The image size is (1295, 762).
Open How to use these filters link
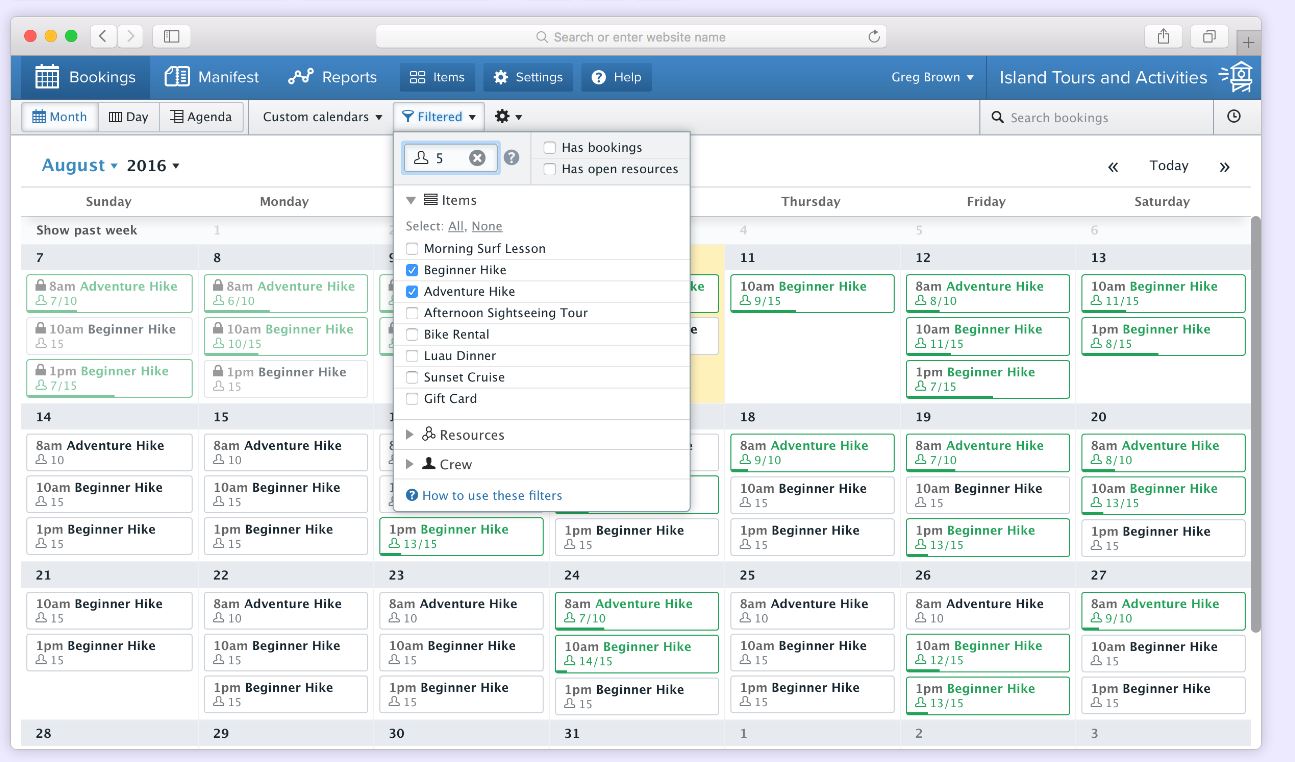(x=484, y=495)
